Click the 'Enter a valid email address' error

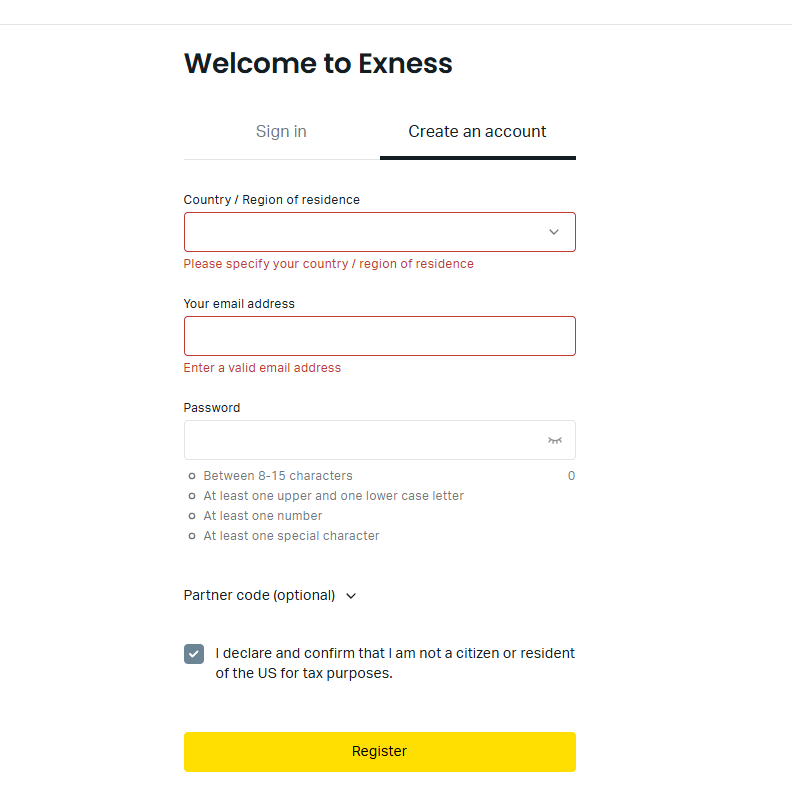pyautogui.click(x=262, y=368)
